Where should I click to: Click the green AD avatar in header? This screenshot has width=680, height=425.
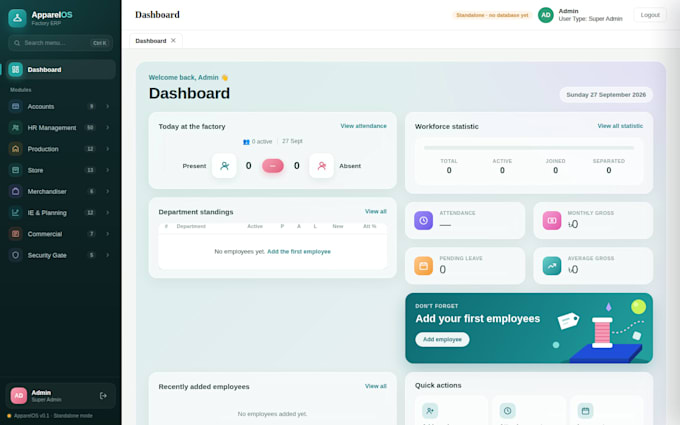[x=546, y=15]
